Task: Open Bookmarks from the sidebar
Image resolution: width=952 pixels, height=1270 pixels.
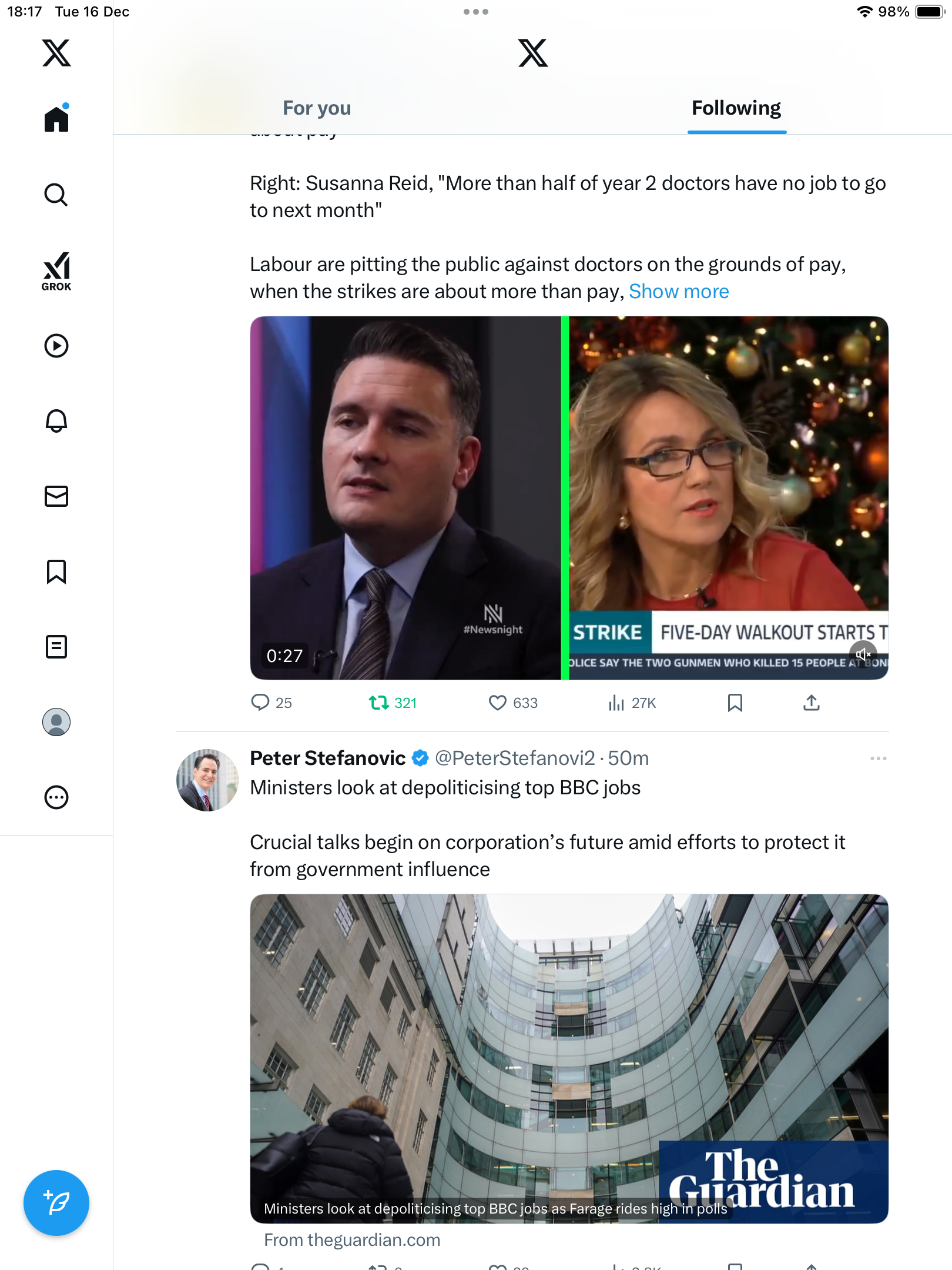Action: [x=56, y=571]
